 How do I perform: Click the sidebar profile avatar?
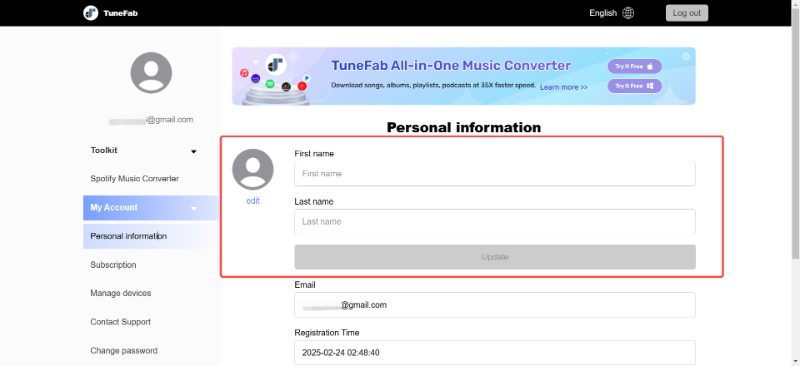151,72
